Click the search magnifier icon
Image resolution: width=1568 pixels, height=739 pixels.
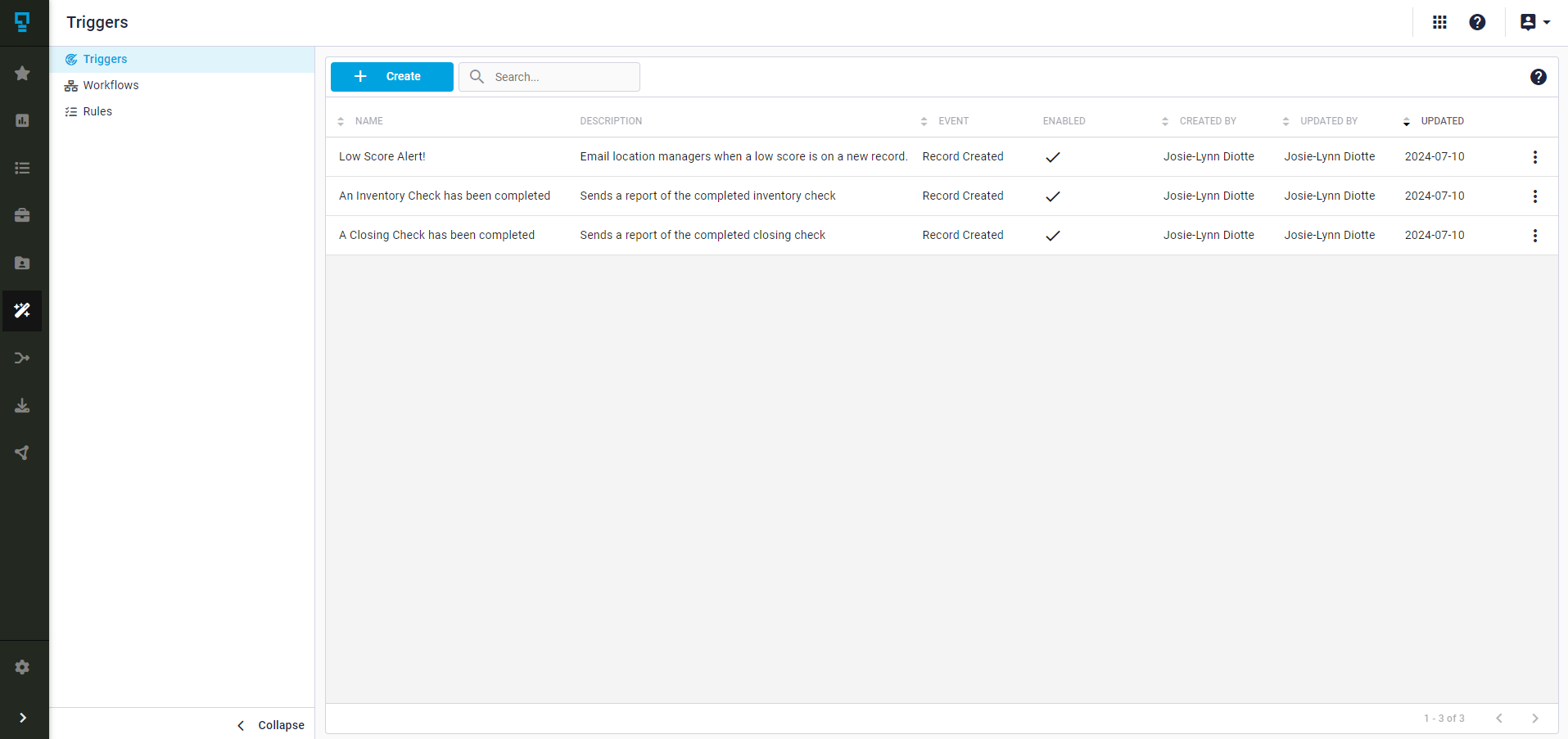pos(477,76)
